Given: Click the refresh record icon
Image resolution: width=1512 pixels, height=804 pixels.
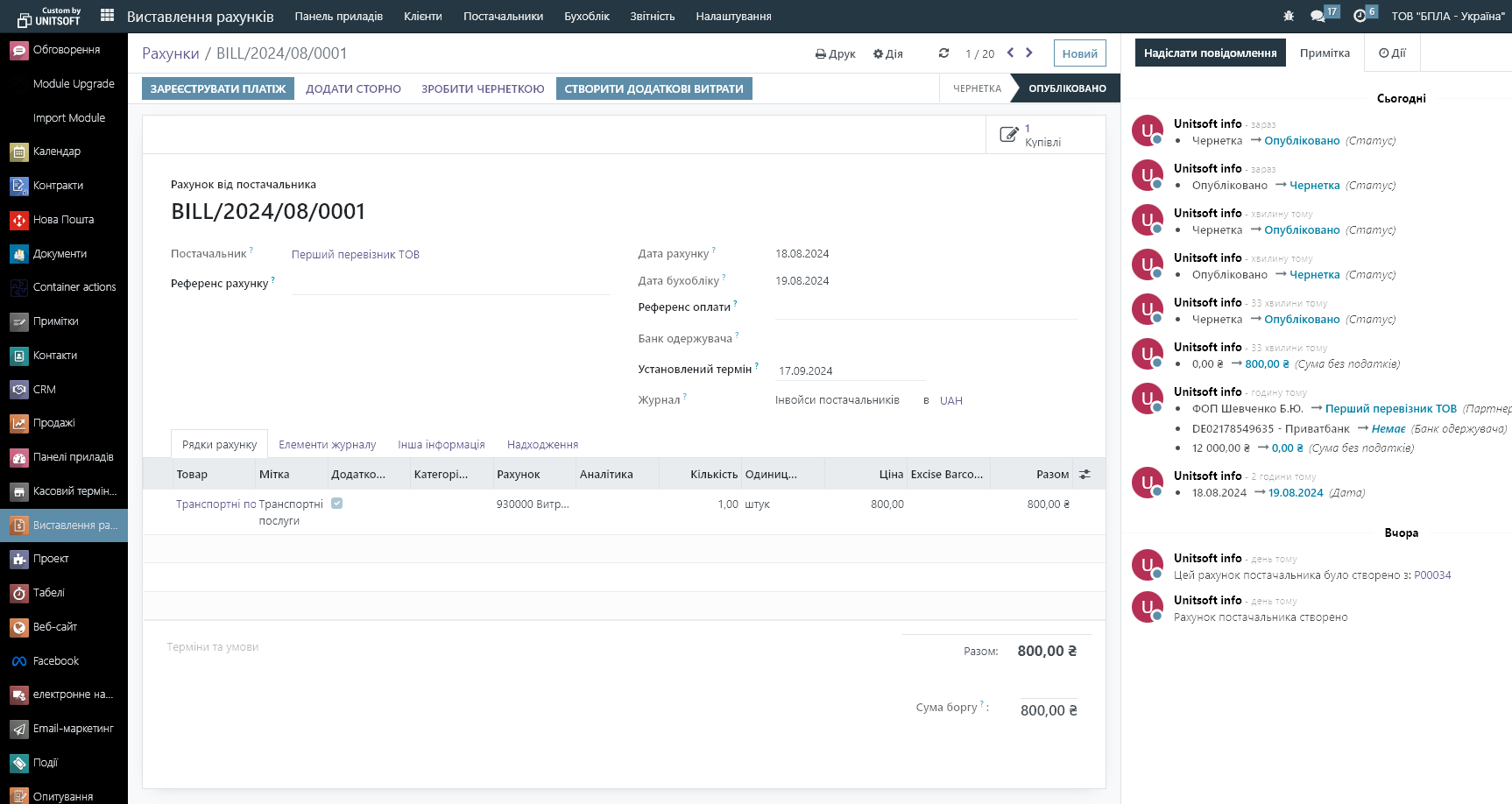Looking at the screenshot, I should [x=943, y=53].
